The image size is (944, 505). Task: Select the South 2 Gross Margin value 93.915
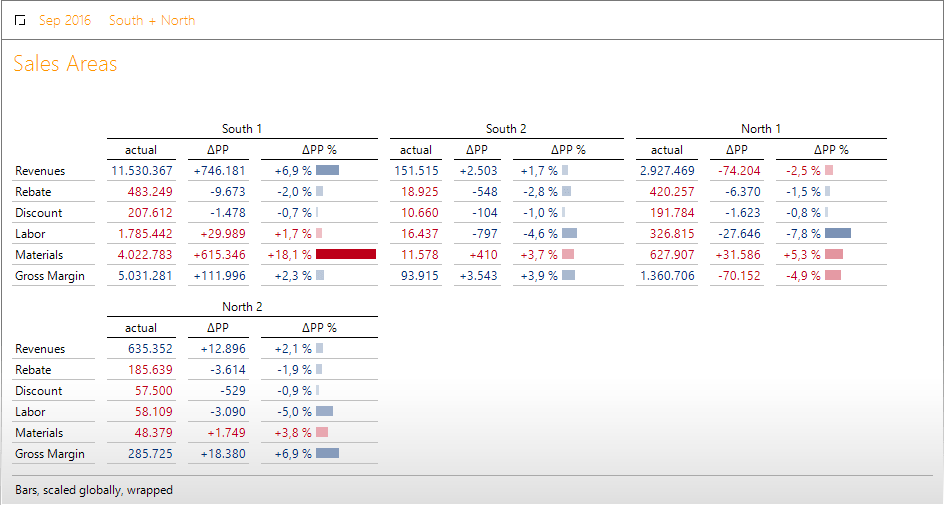point(418,276)
